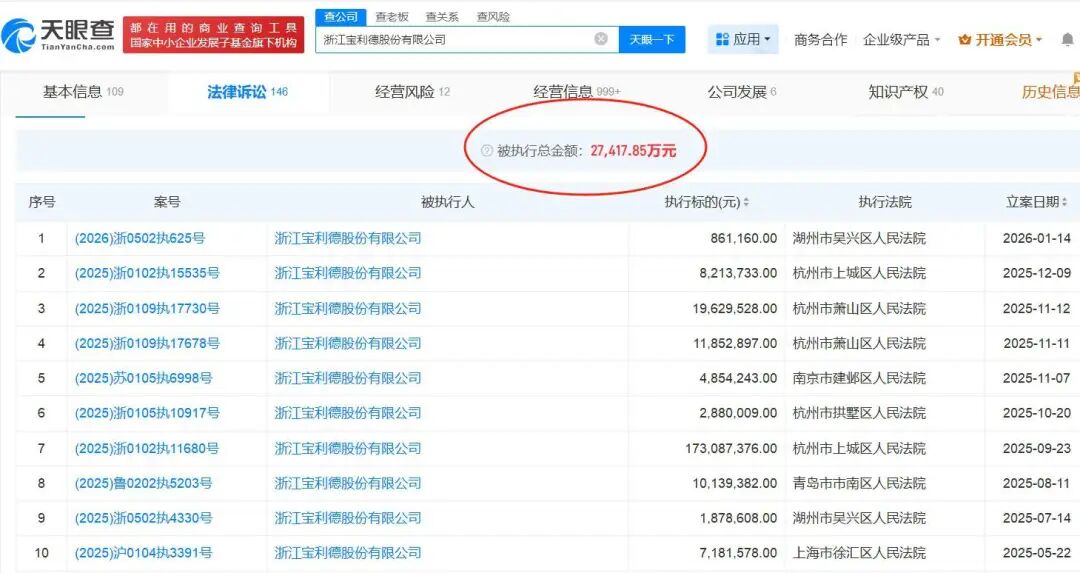The height and width of the screenshot is (573, 1080).
Task: Open 商务合作 link
Action: pyautogui.click(x=820, y=40)
